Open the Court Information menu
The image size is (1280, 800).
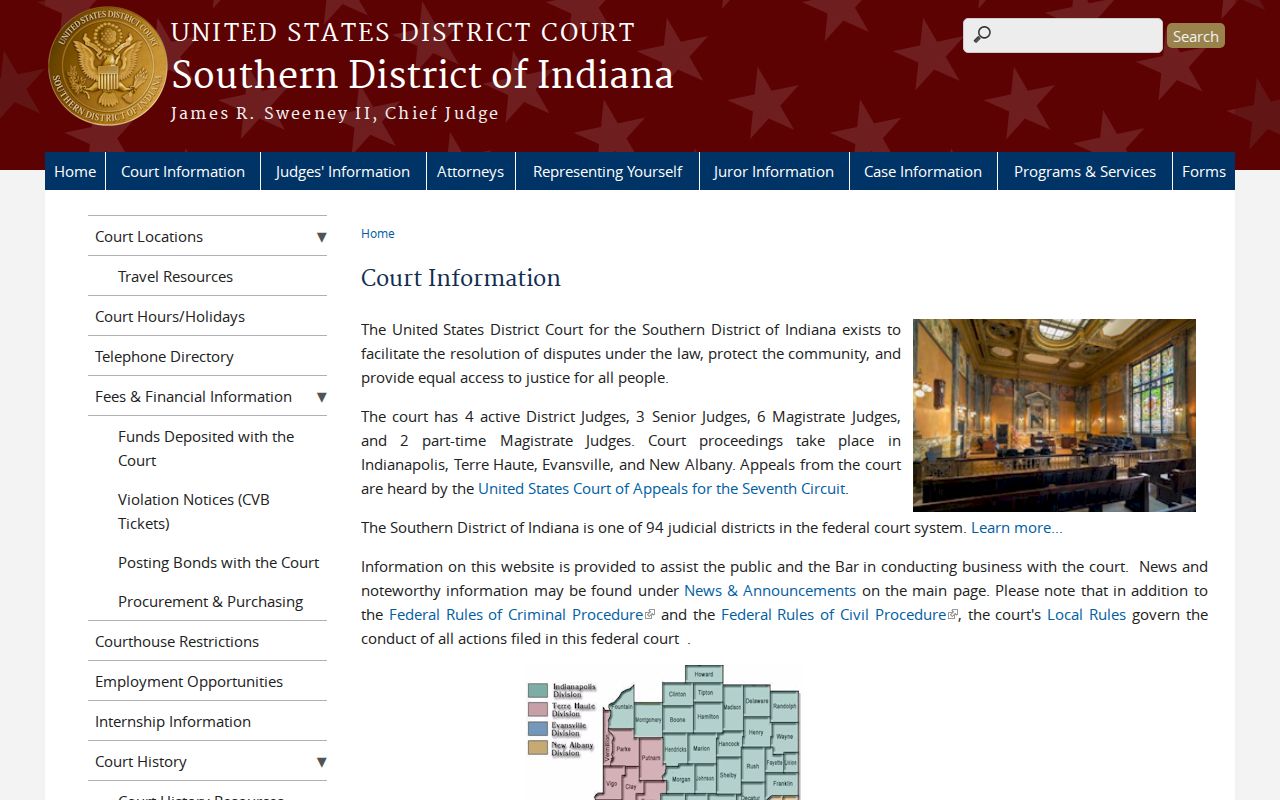click(x=183, y=171)
